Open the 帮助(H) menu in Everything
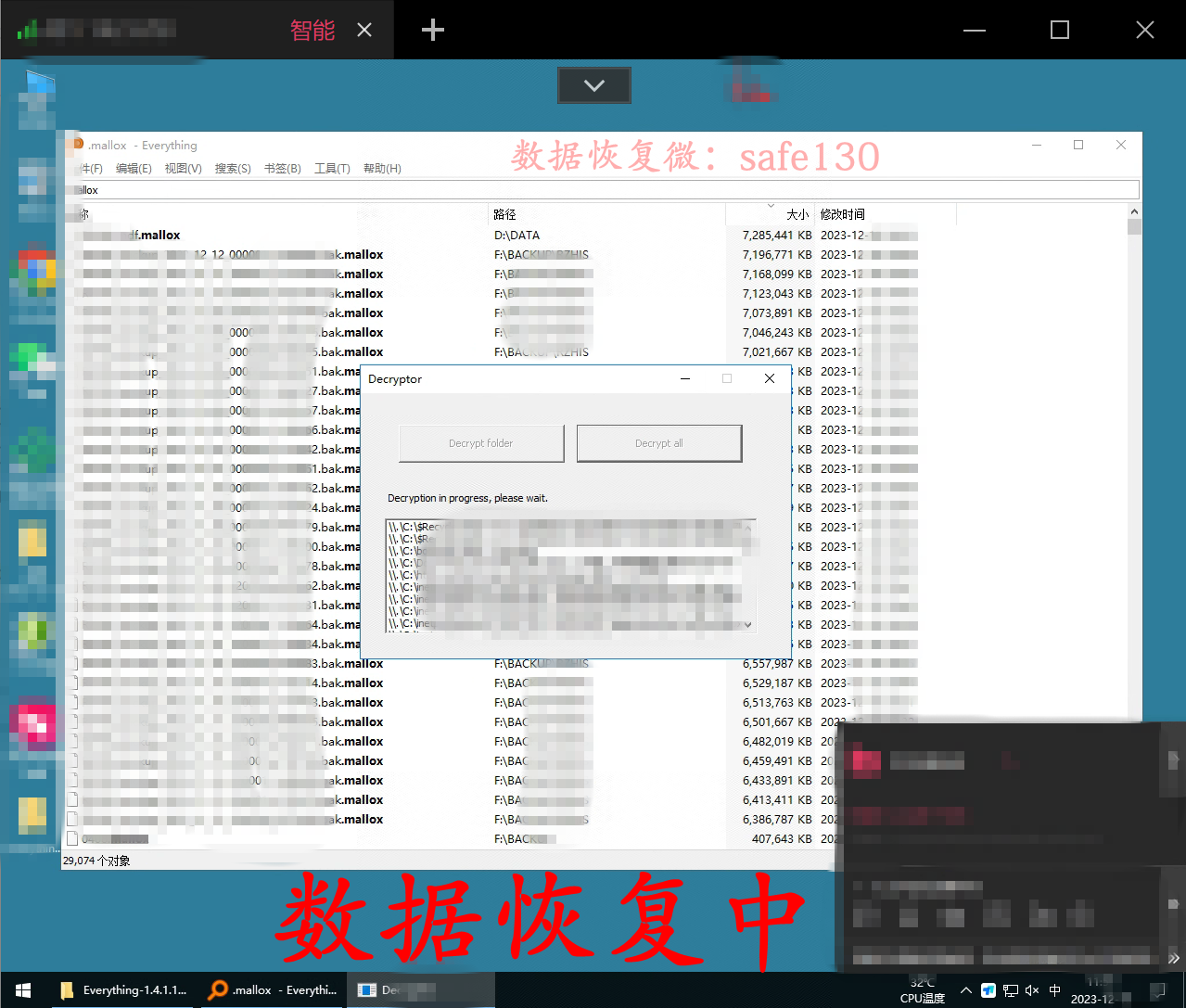1186x1008 pixels. click(x=382, y=169)
